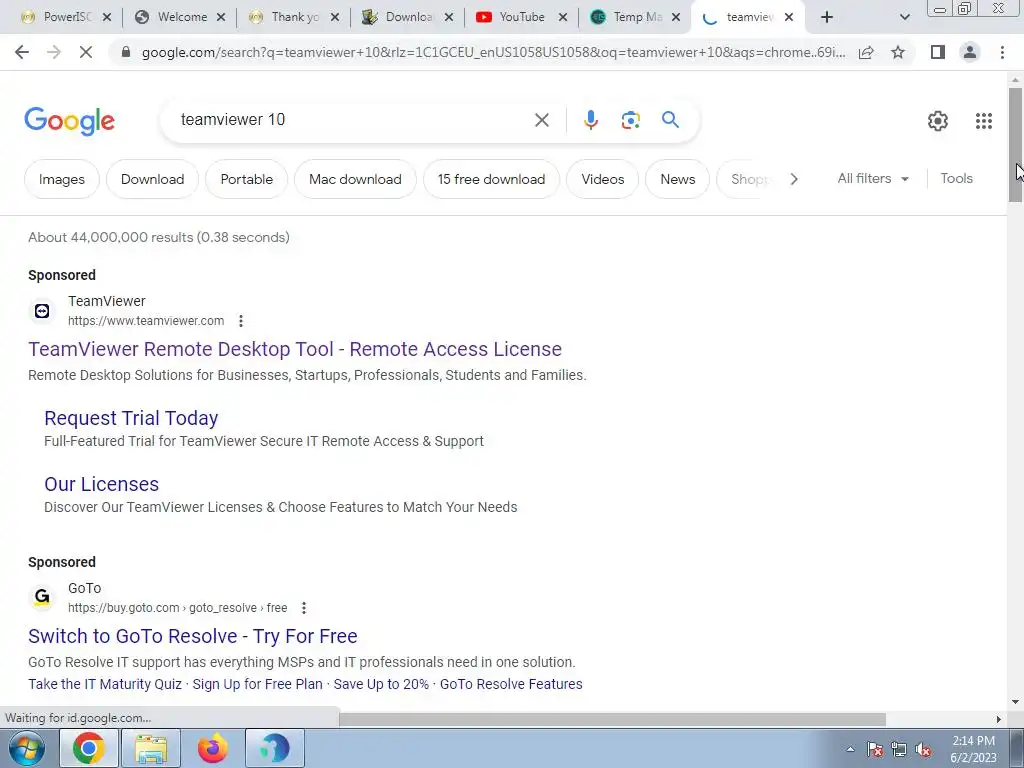This screenshot has width=1024, height=768.
Task: Switch to the Welcome tab
Action: (173, 17)
